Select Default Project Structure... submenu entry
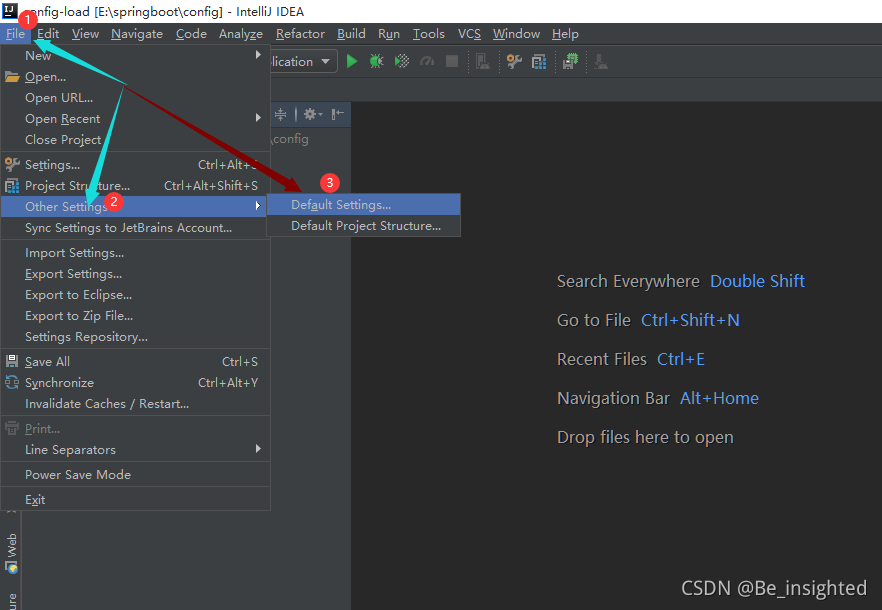Image resolution: width=882 pixels, height=610 pixels. point(363,226)
